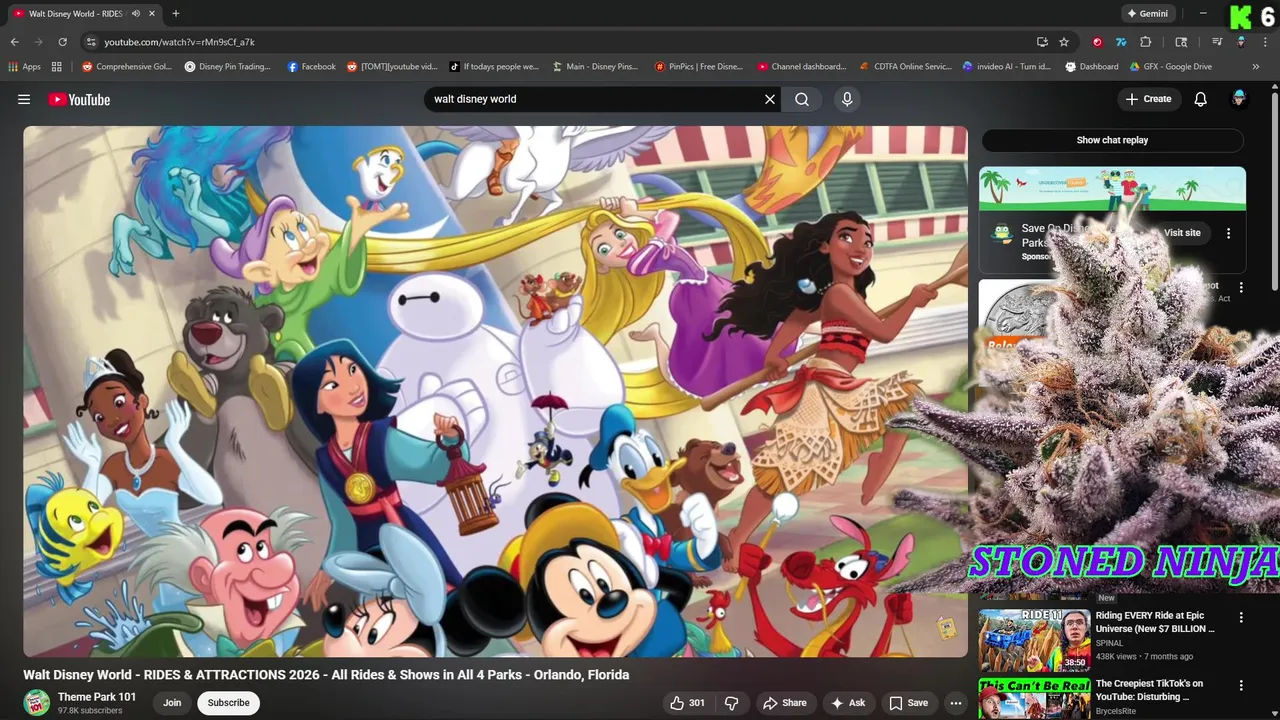Open The Creepiest TikTok's video thumbnail
Image resolution: width=1280 pixels, height=720 pixels.
click(1034, 699)
